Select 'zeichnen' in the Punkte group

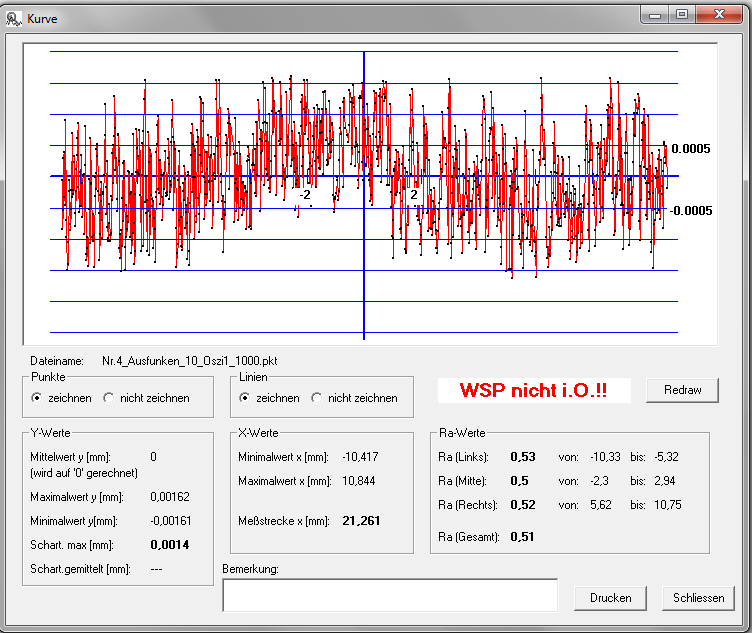click(x=37, y=398)
